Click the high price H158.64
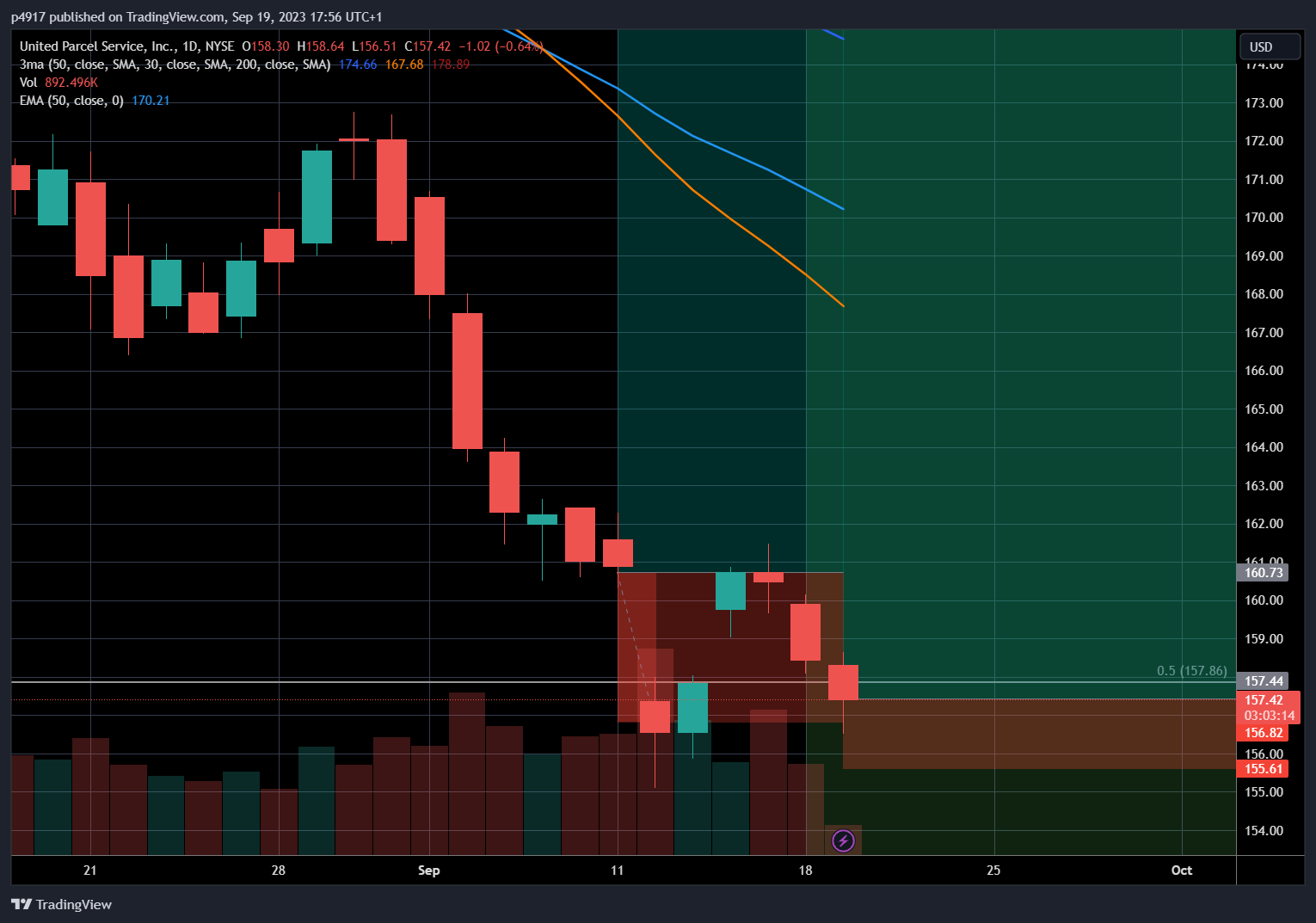The width and height of the screenshot is (1316, 923). [321, 46]
